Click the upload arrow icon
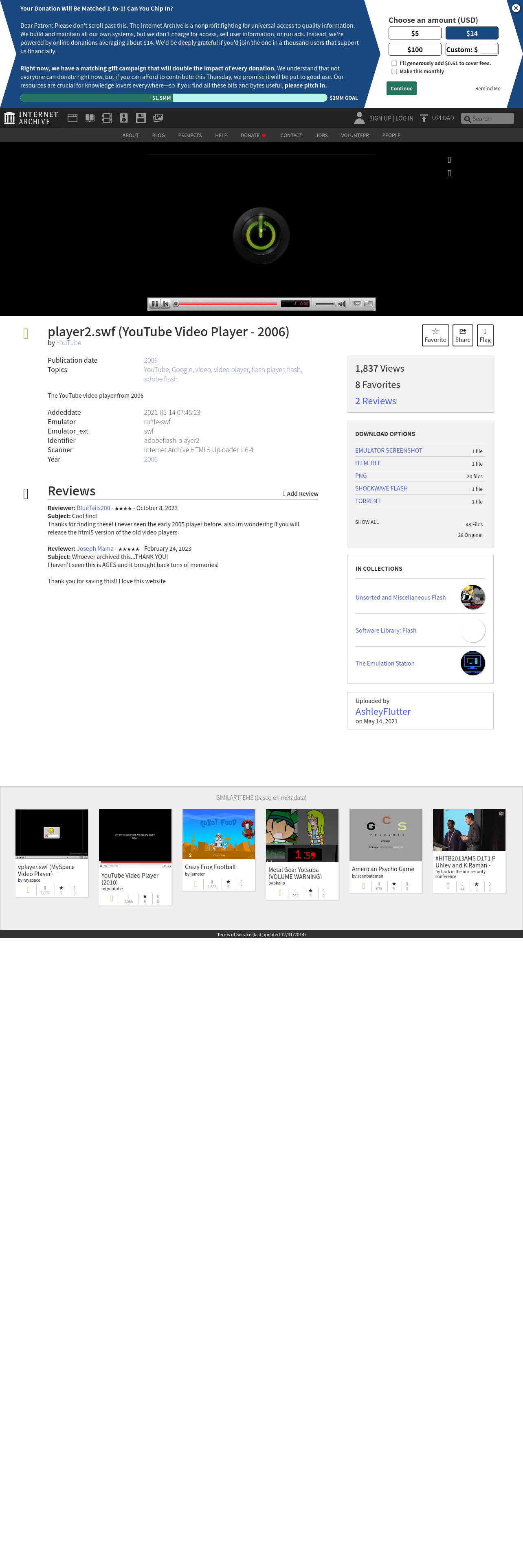 coord(424,118)
